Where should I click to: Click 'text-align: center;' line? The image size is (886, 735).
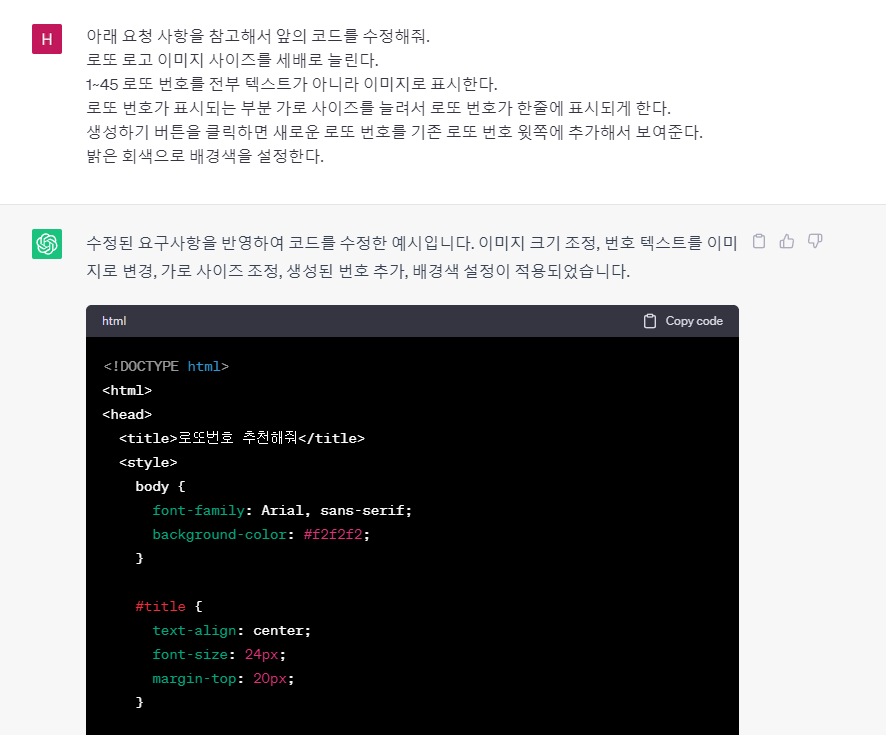point(232,630)
